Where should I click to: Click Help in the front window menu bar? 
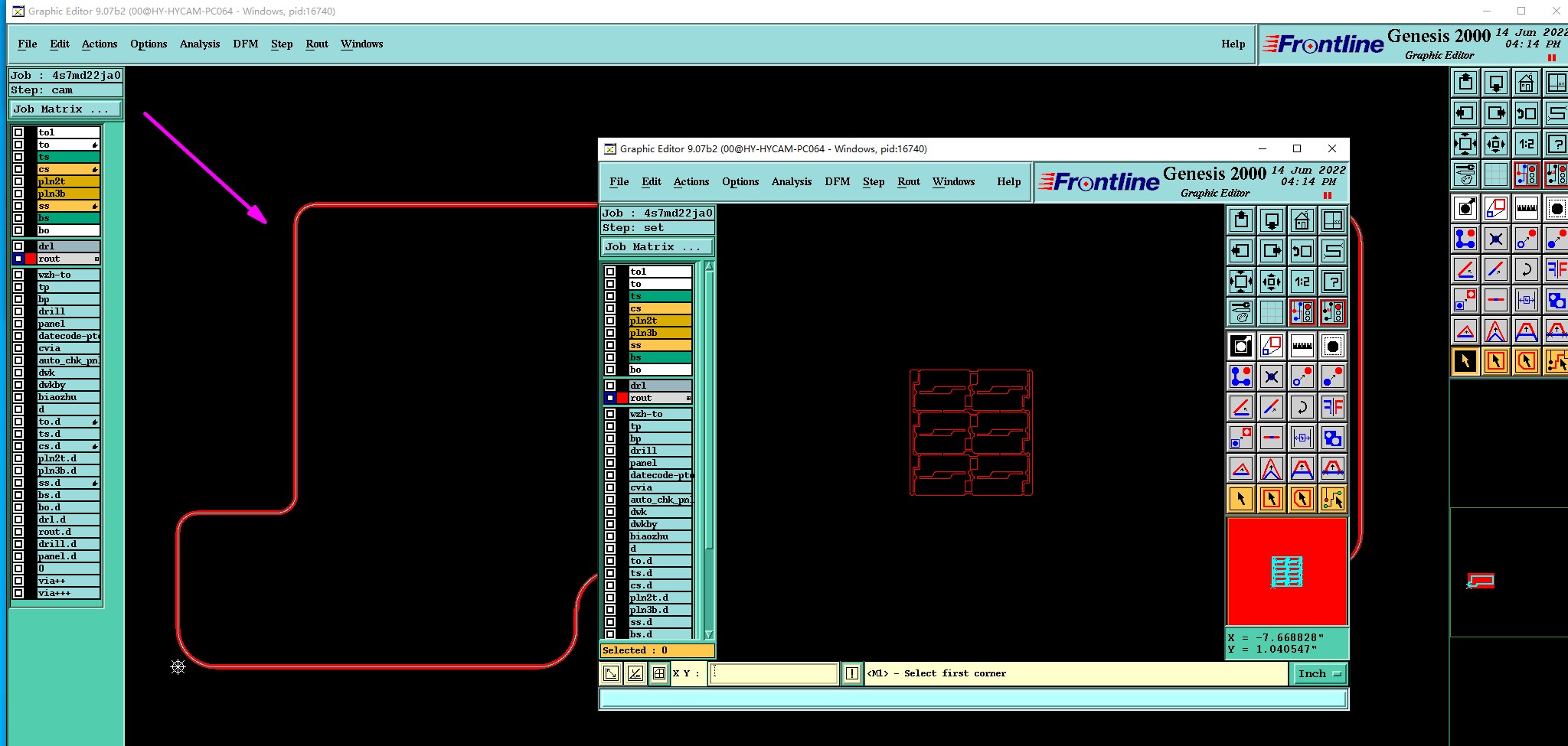(x=1008, y=182)
